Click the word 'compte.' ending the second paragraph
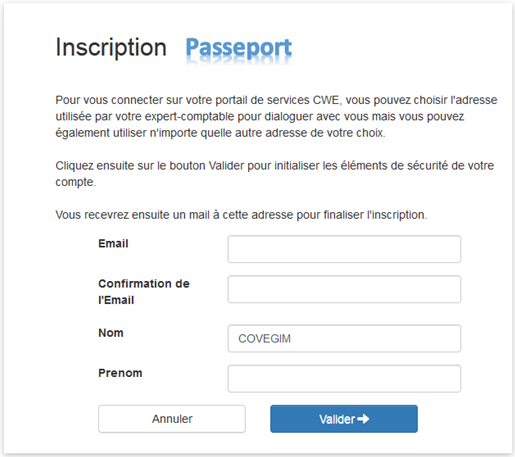The width and height of the screenshot is (515, 457). (76, 182)
